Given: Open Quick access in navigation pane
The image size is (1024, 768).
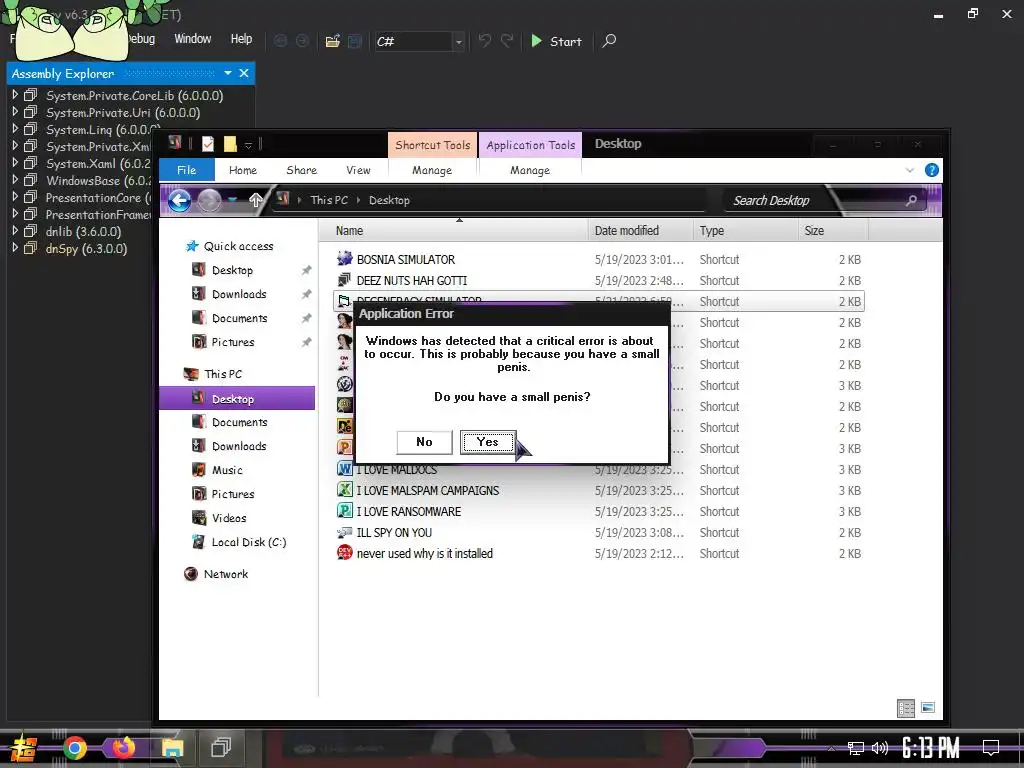Looking at the screenshot, I should click(x=238, y=246).
